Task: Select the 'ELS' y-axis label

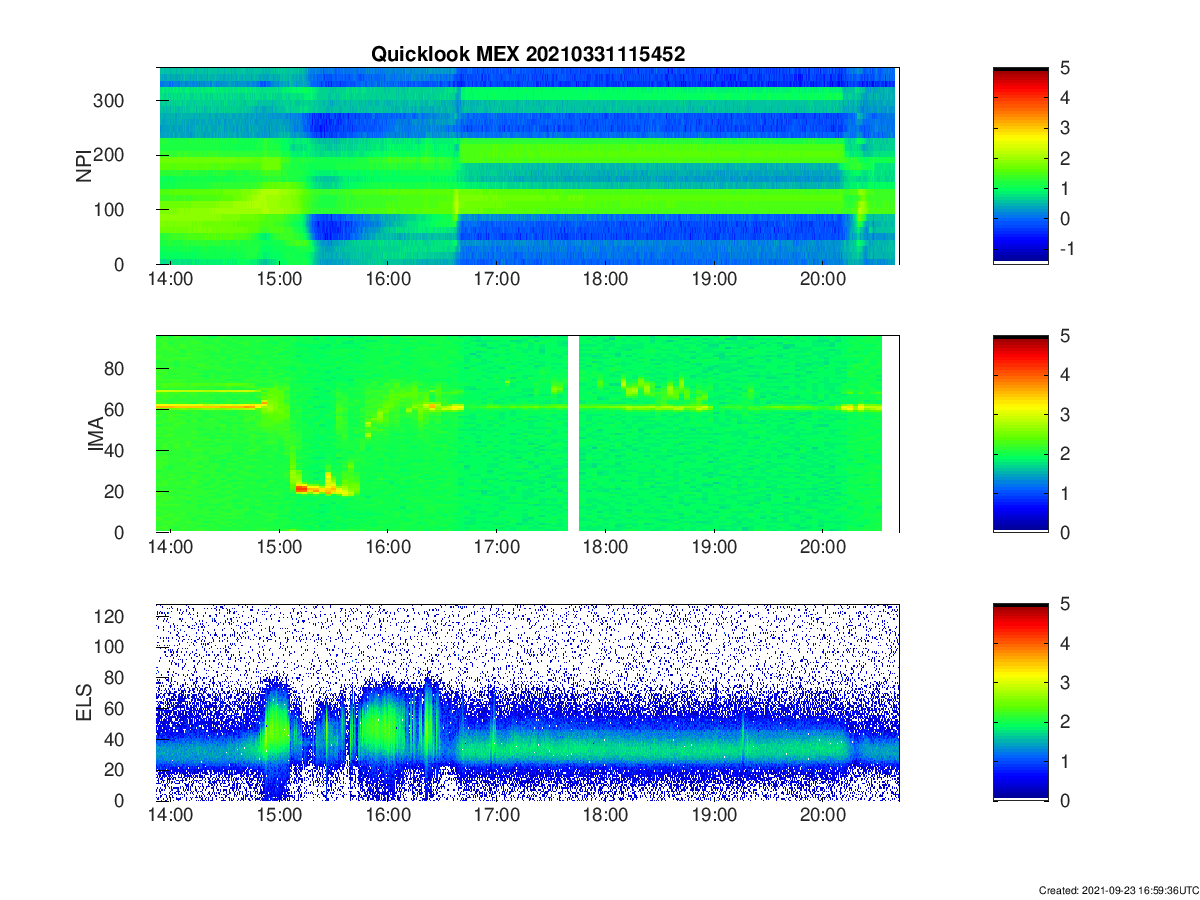Action: pos(84,702)
